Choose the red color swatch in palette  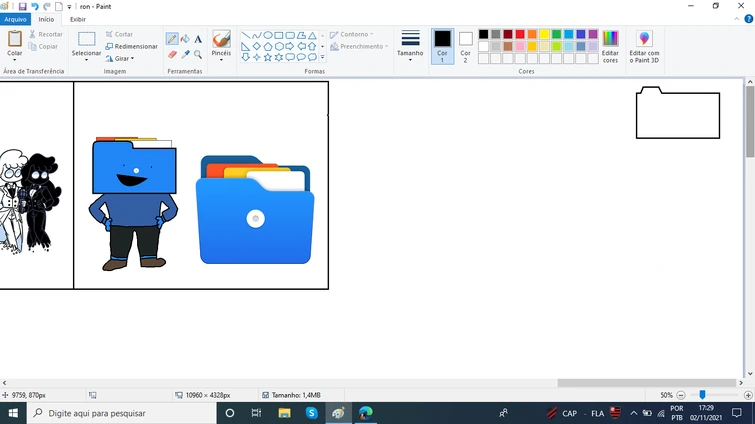(520, 34)
